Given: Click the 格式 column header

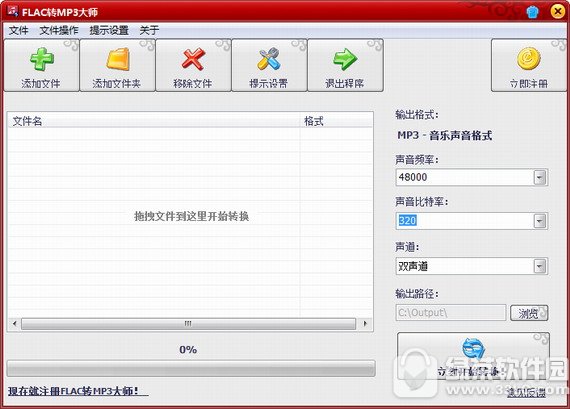Looking at the screenshot, I should [336, 121].
